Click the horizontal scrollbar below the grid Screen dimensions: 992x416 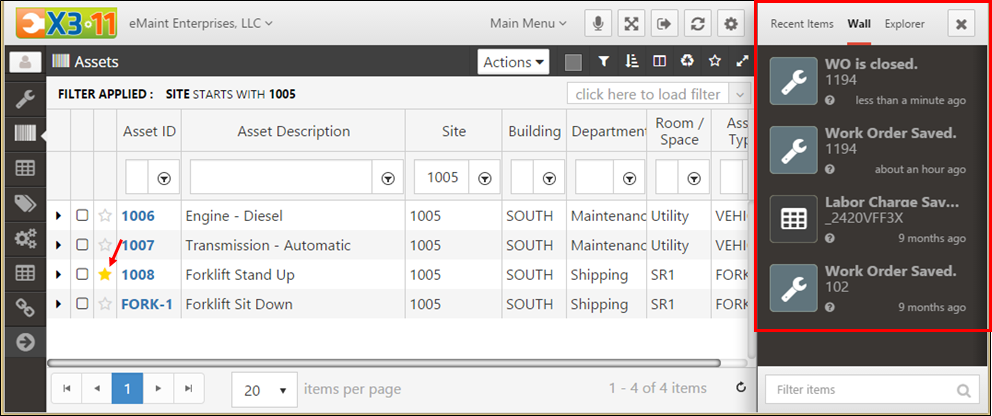[384, 363]
